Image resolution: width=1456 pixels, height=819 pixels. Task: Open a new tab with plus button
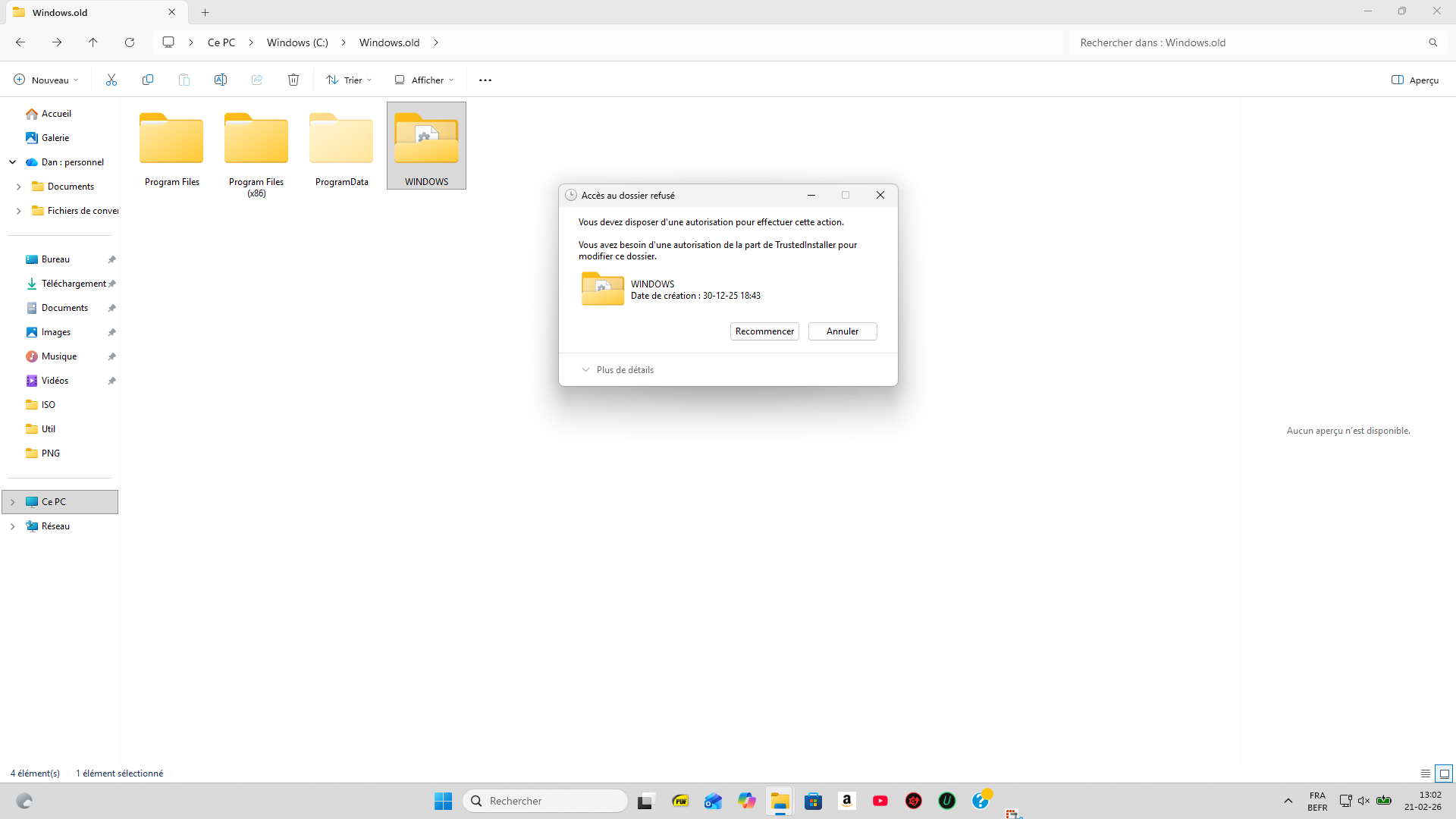205,12
